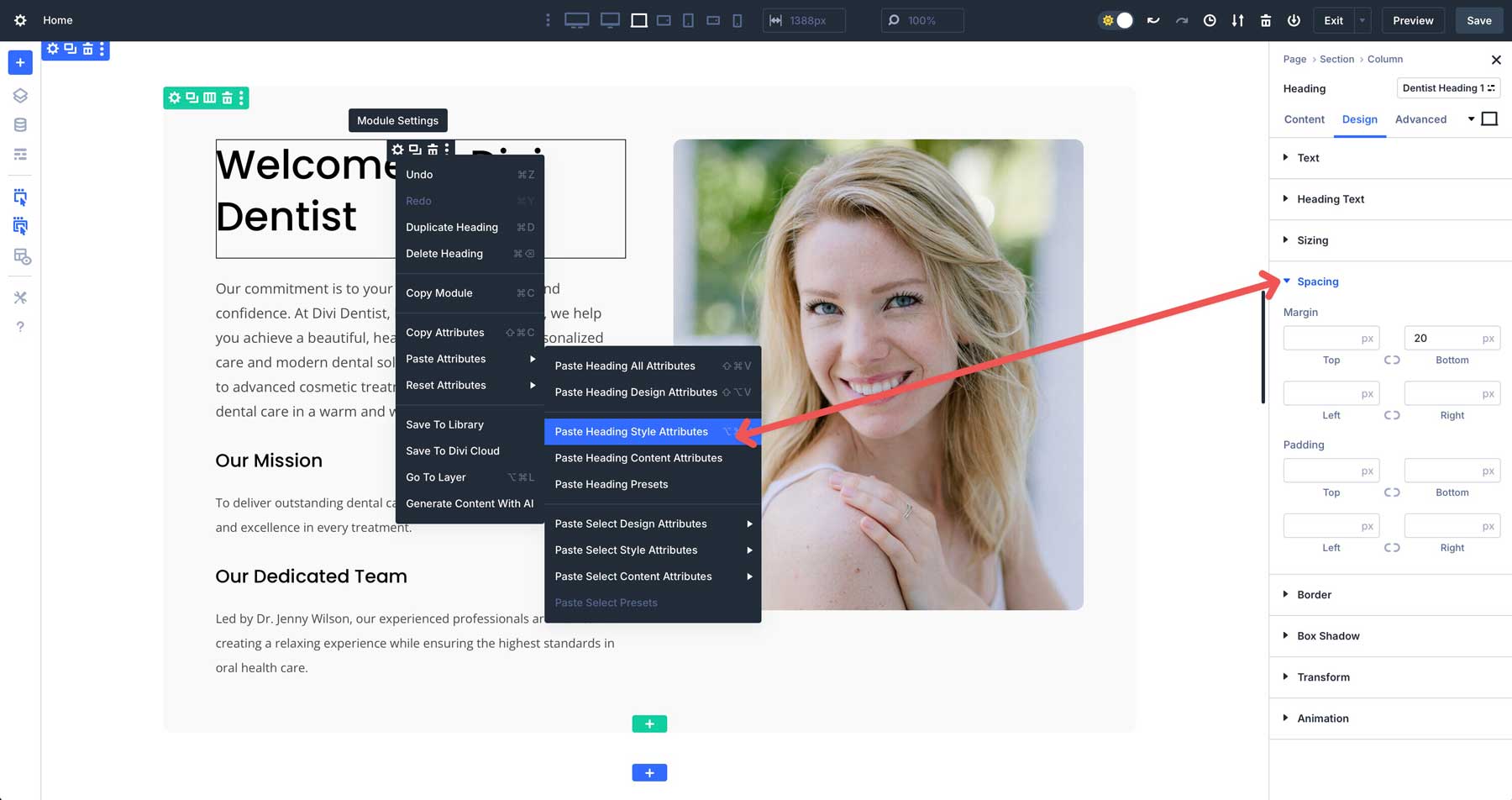
Task: Click the gear icon on the heading module toolbar
Action: [398, 149]
